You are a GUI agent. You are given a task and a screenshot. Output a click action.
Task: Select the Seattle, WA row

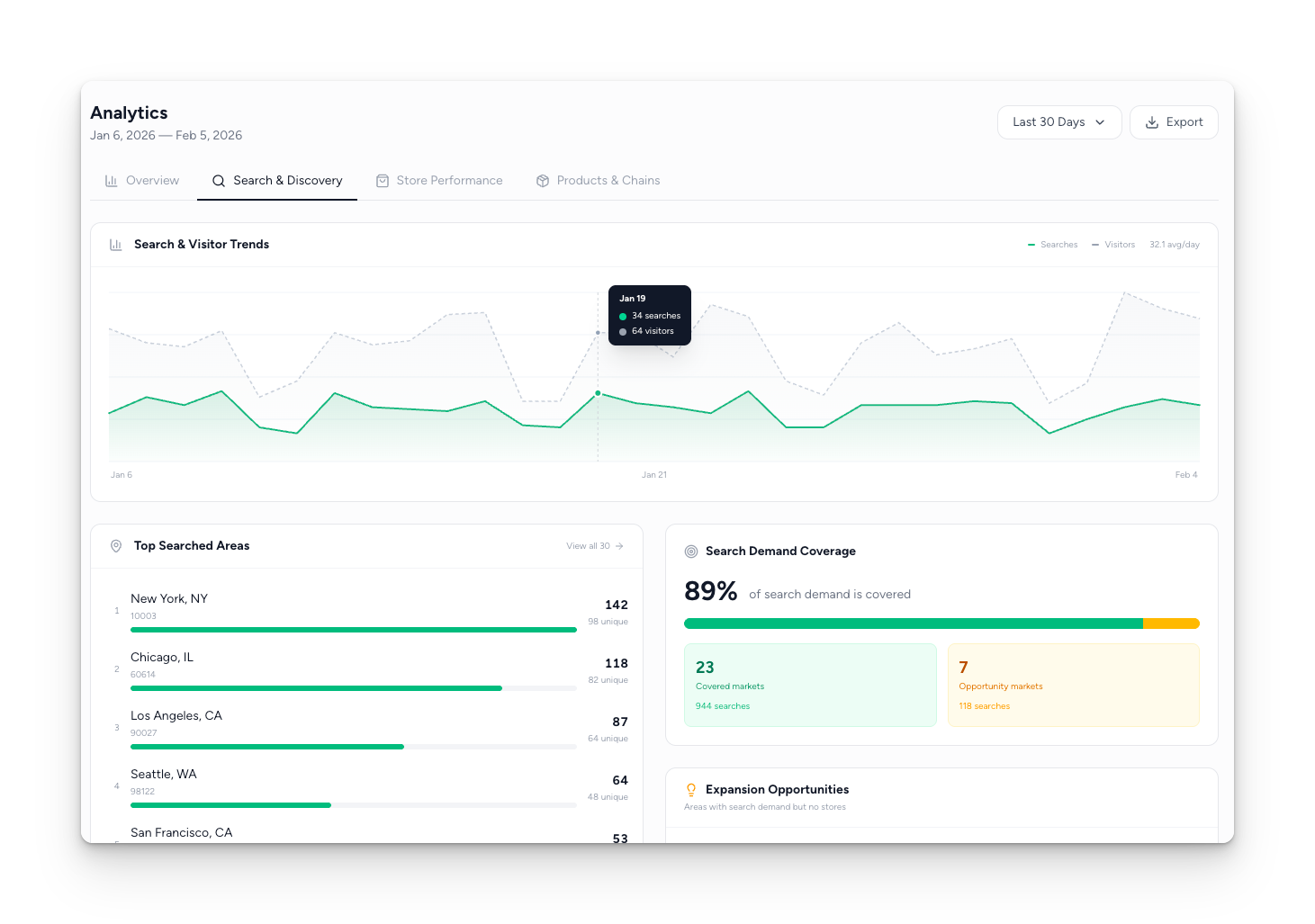coord(367,787)
